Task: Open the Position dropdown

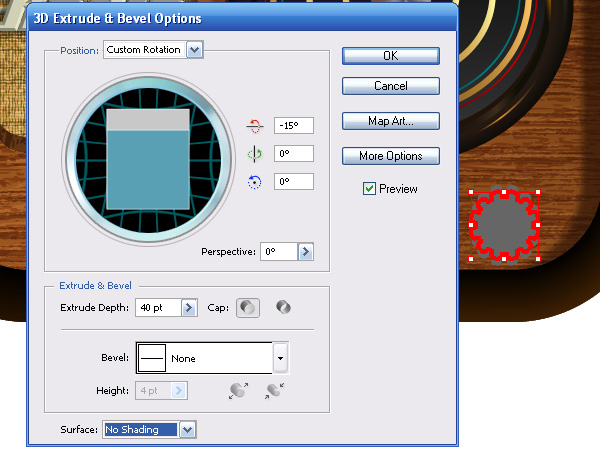Action: 195,50
